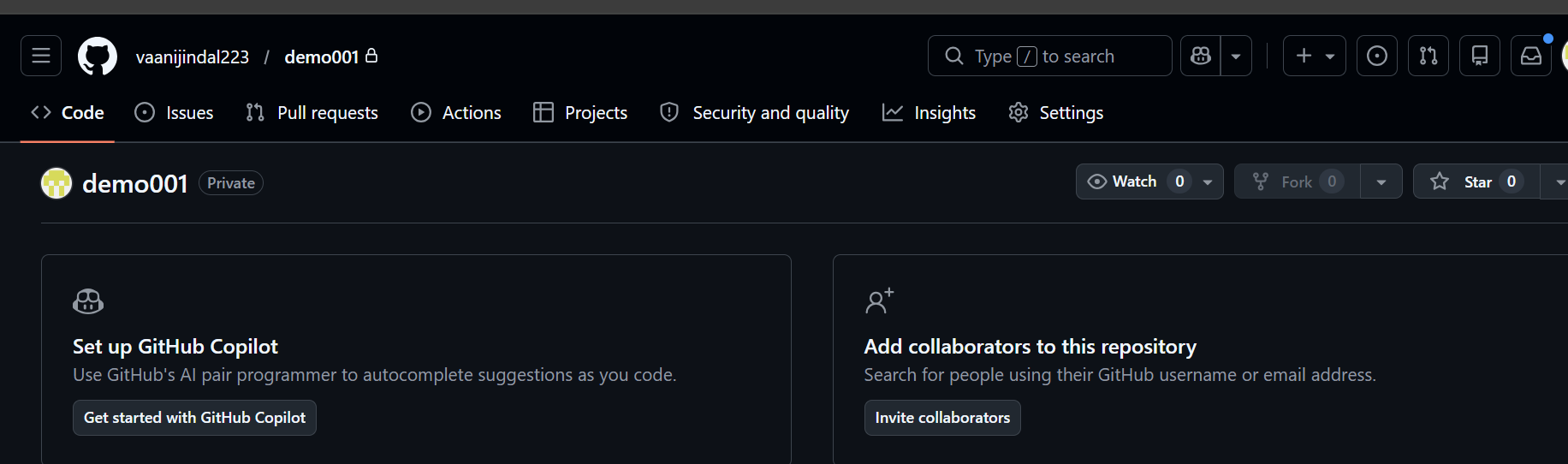Image resolution: width=1568 pixels, height=464 pixels.
Task: Open the hamburger navigation menu
Action: click(x=41, y=57)
